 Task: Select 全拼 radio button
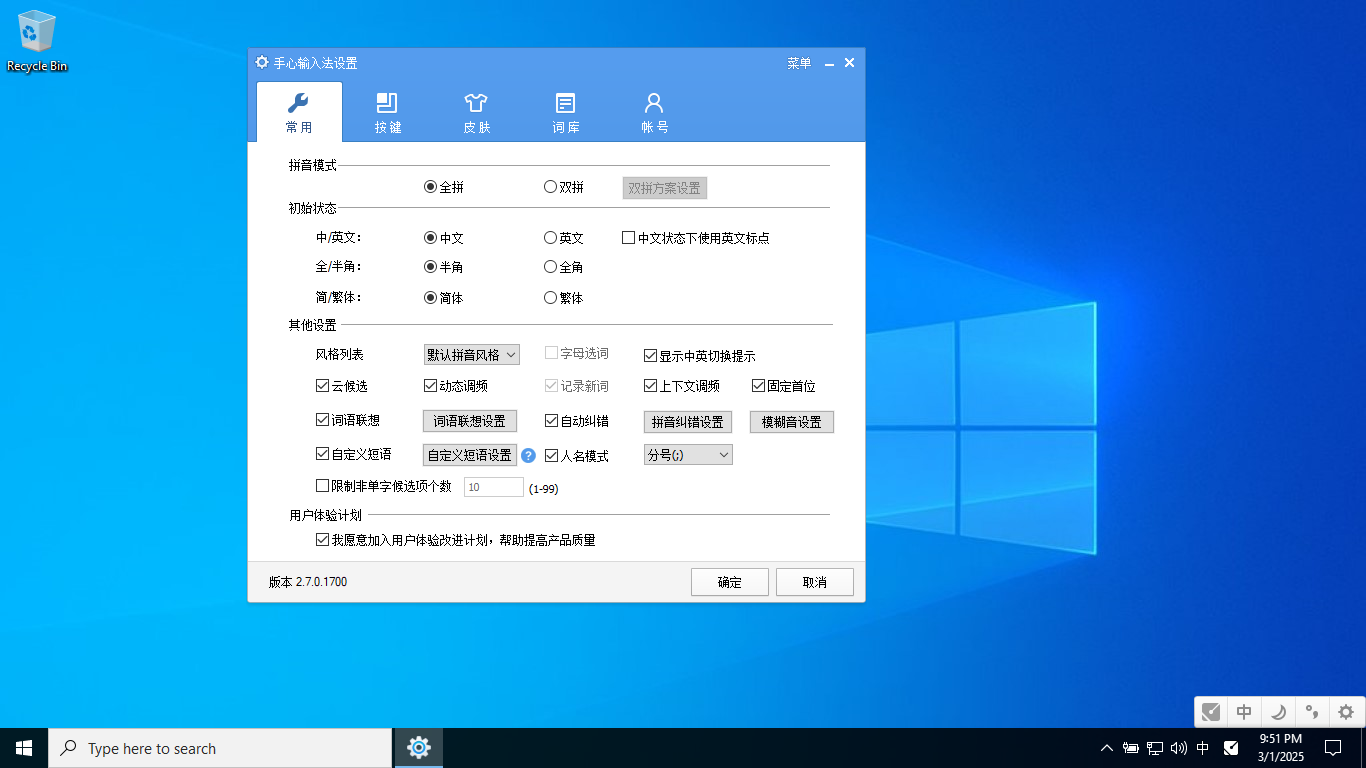coord(431,187)
